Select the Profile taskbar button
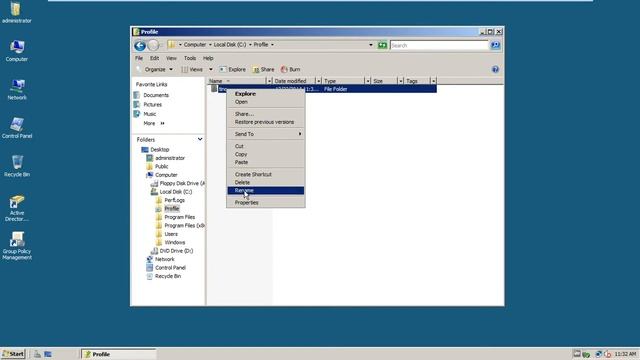 (118, 354)
